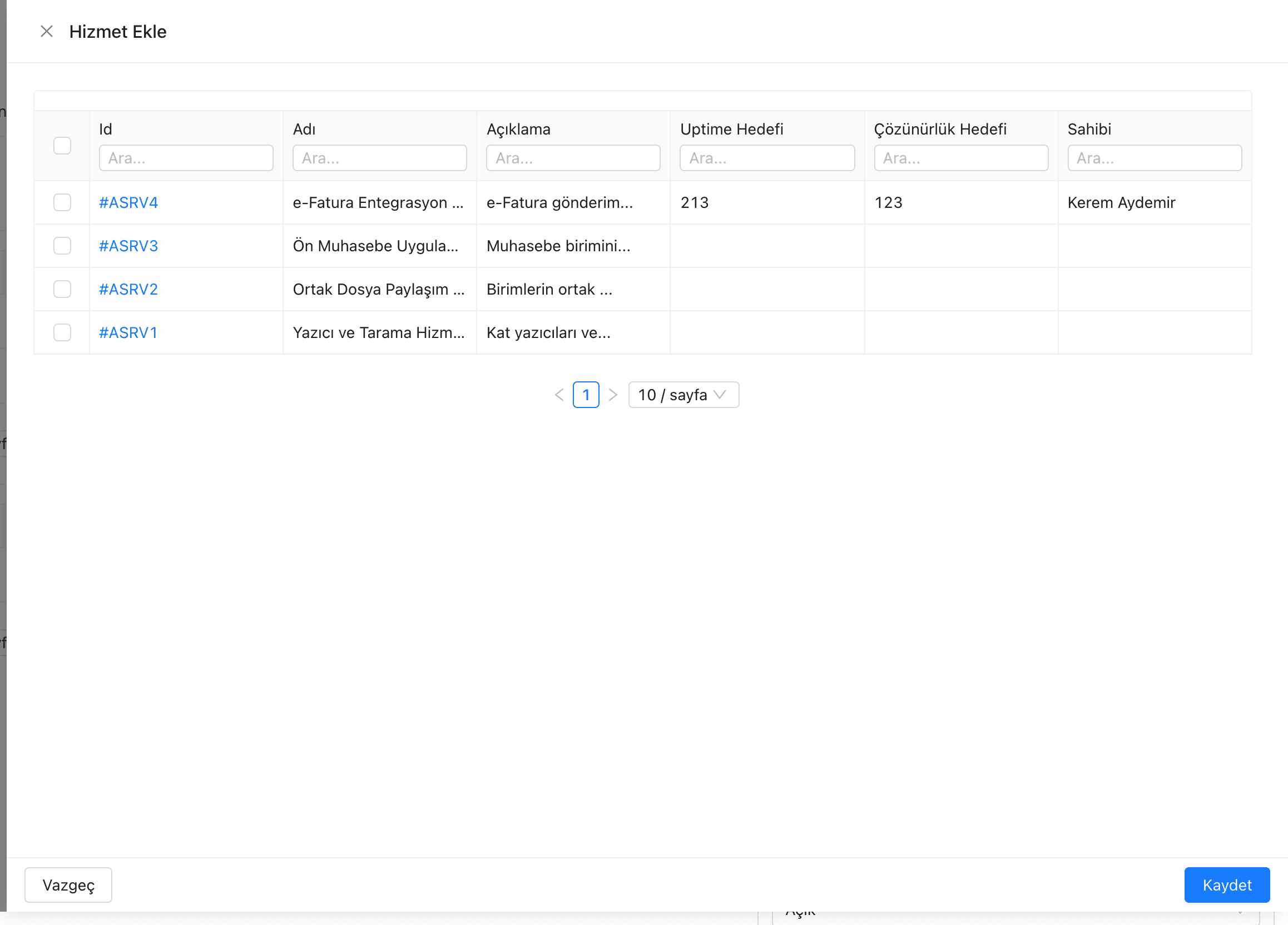Click the 'Birimlerin ortak ...' description cell

coord(573,290)
